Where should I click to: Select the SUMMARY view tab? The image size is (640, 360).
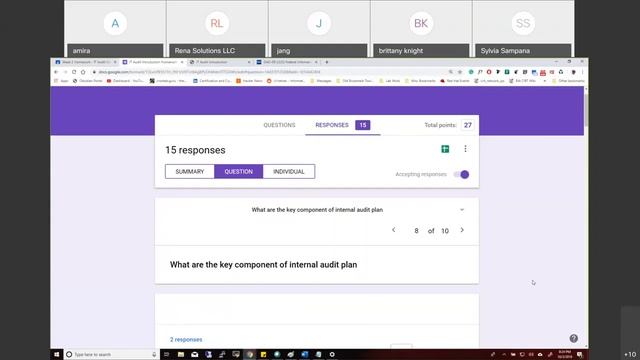[x=190, y=172]
